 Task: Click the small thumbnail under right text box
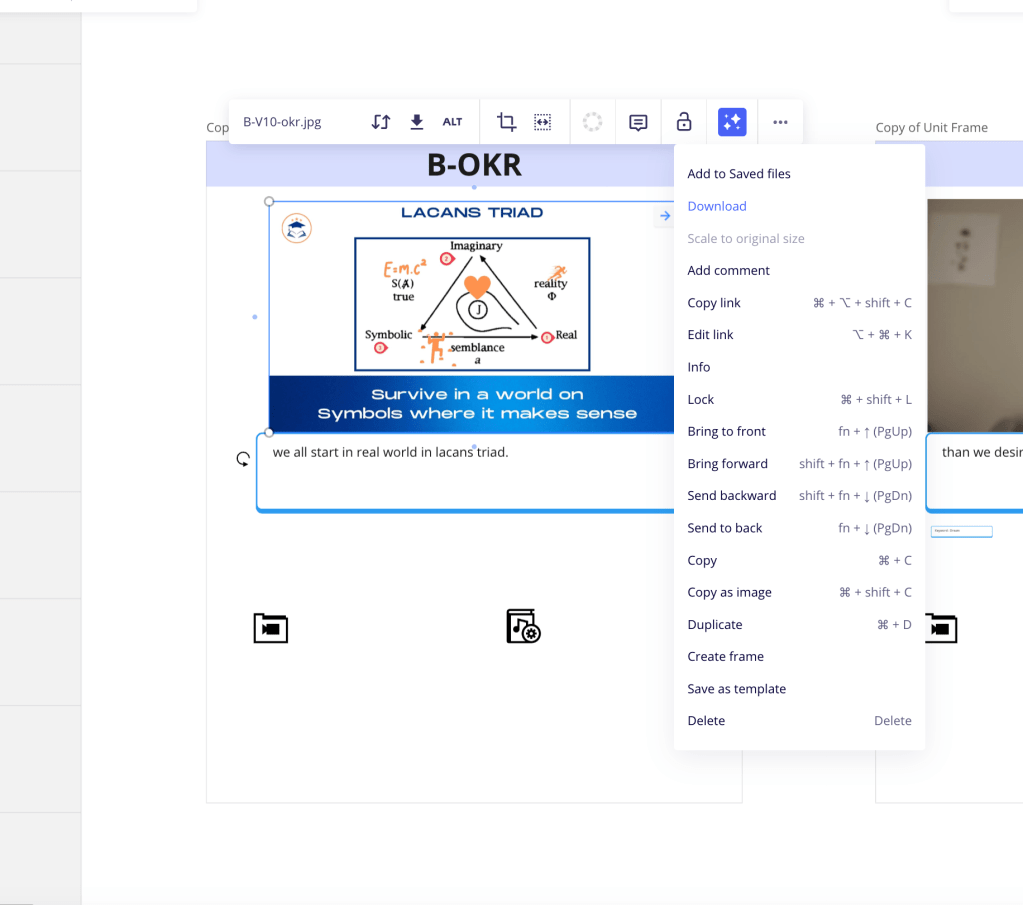click(x=962, y=532)
